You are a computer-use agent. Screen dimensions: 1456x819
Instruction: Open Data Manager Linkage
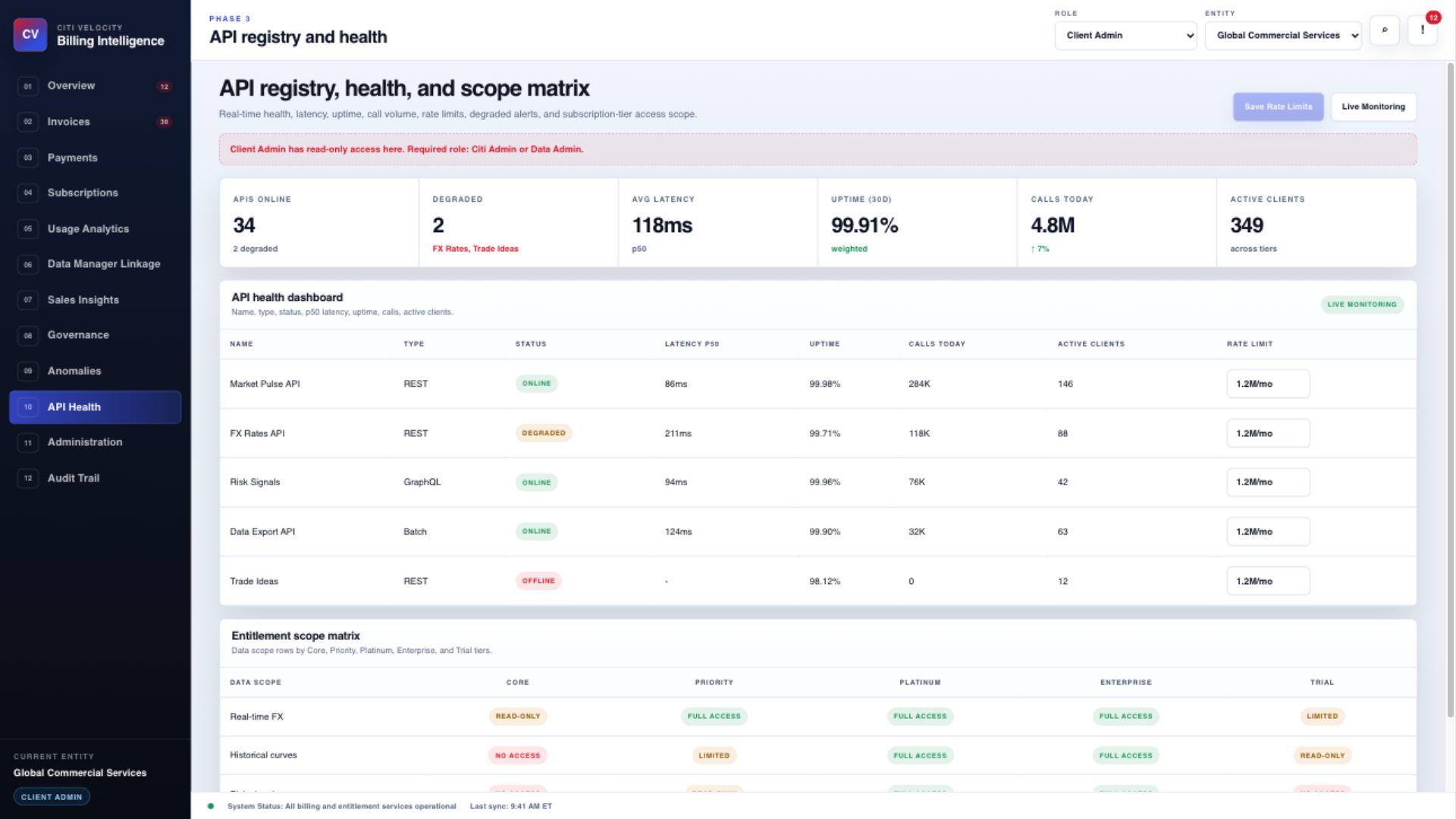click(95, 265)
